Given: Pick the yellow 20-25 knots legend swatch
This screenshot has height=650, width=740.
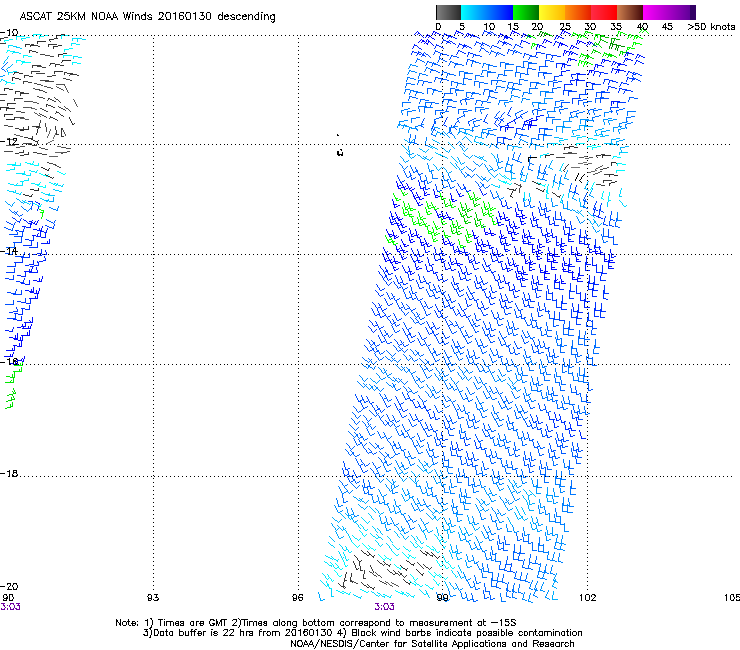Looking at the screenshot, I should [x=552, y=12].
